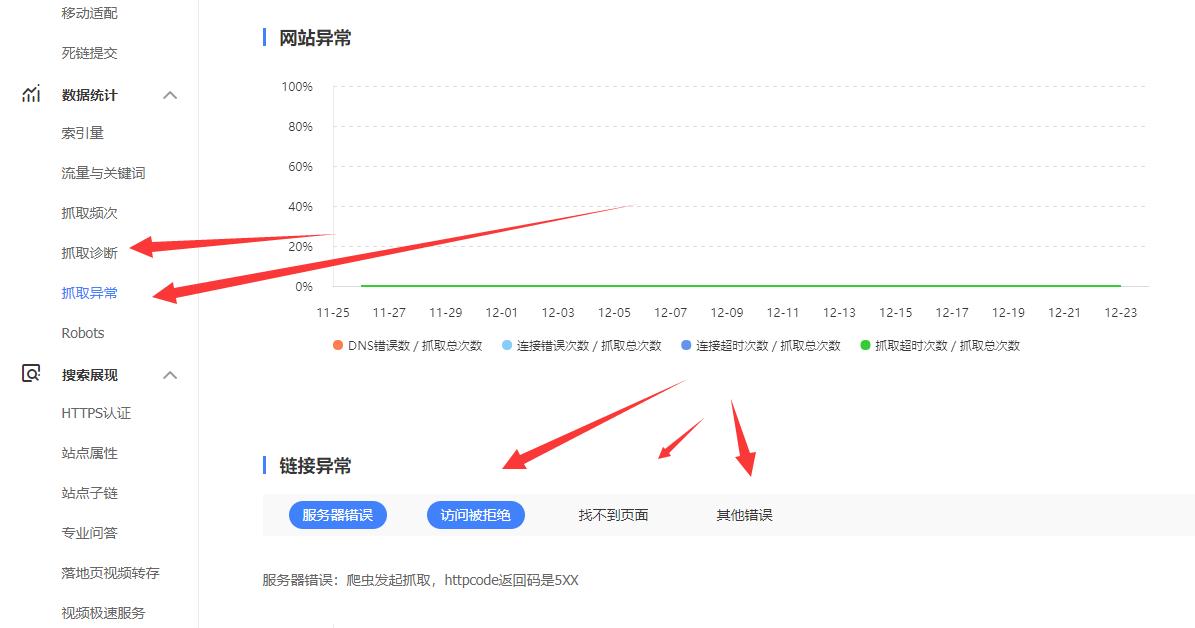The height and width of the screenshot is (628, 1195).
Task: Collapse the 数据统计 sidebar section
Action: 169,94
